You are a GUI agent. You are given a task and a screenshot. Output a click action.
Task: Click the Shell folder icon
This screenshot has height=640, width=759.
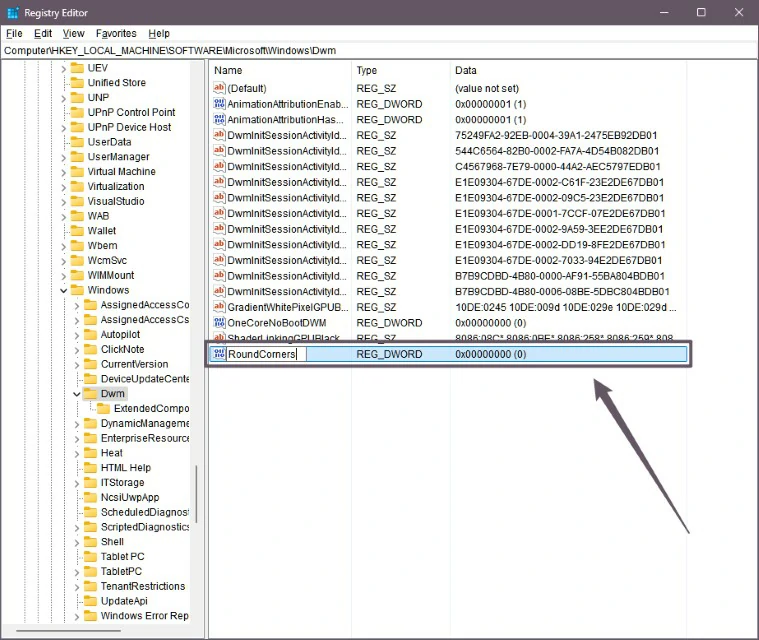coord(91,542)
